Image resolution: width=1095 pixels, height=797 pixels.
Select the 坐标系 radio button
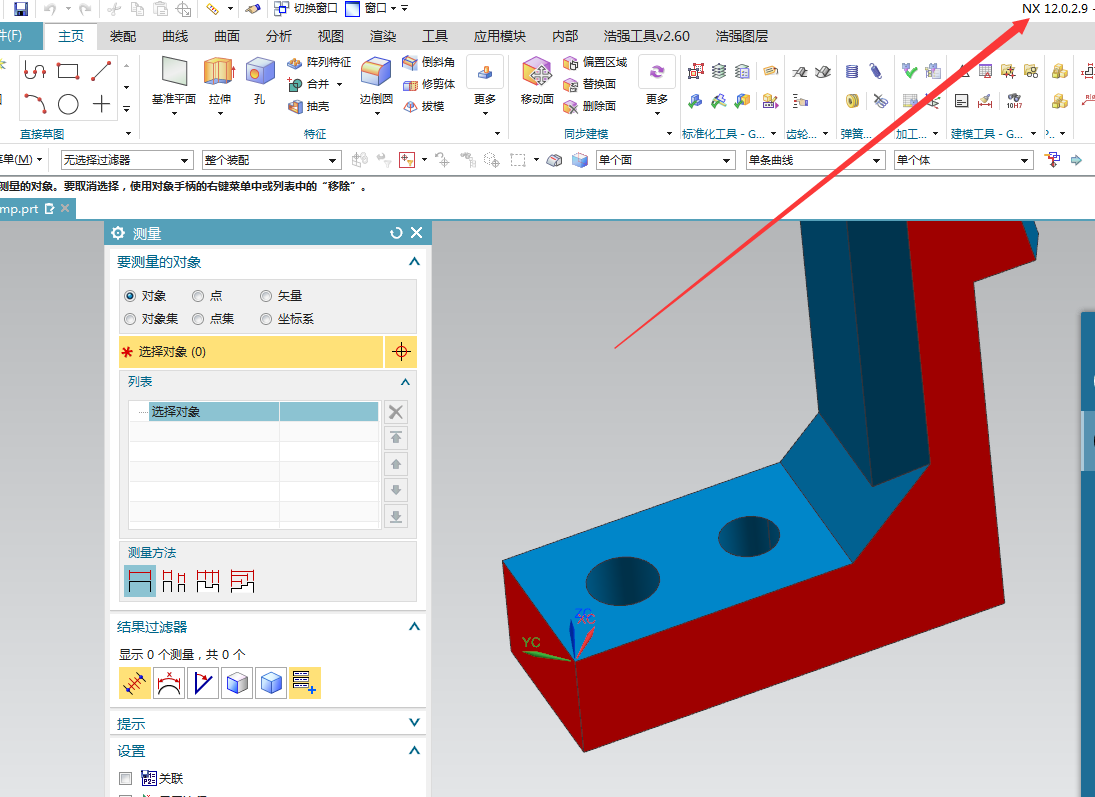pos(266,319)
